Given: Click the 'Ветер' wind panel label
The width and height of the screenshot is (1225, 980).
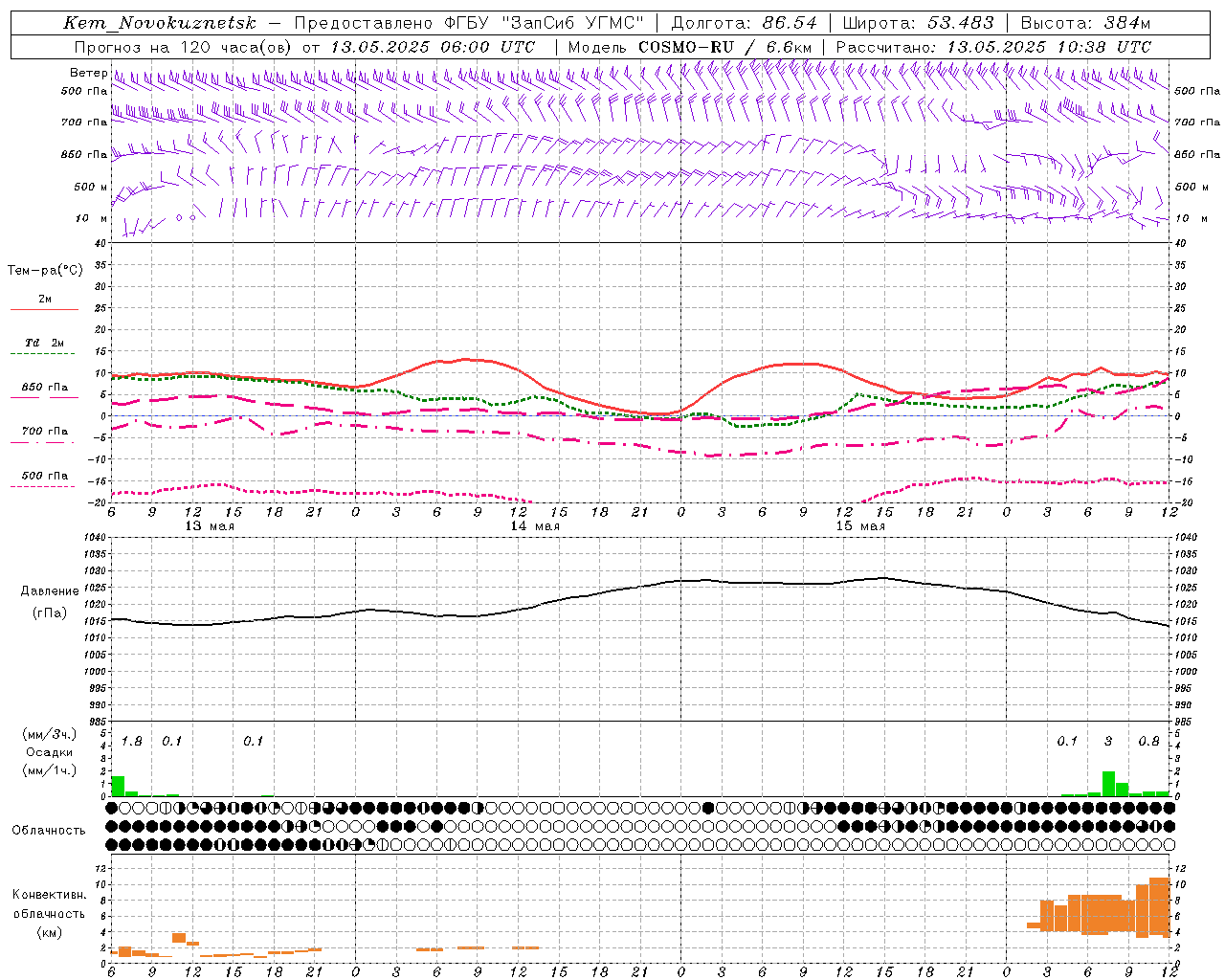Looking at the screenshot, I should 88,73.
